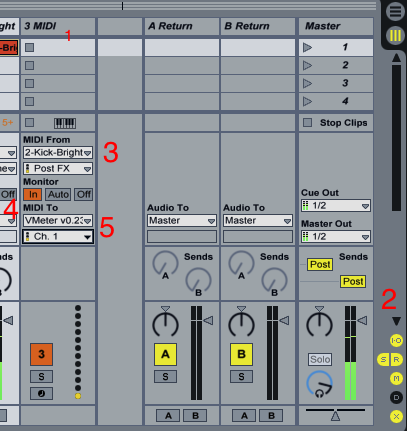Screen dimensions: 407x431
Task: Toggle Mixer section with M button
Action: (396, 378)
